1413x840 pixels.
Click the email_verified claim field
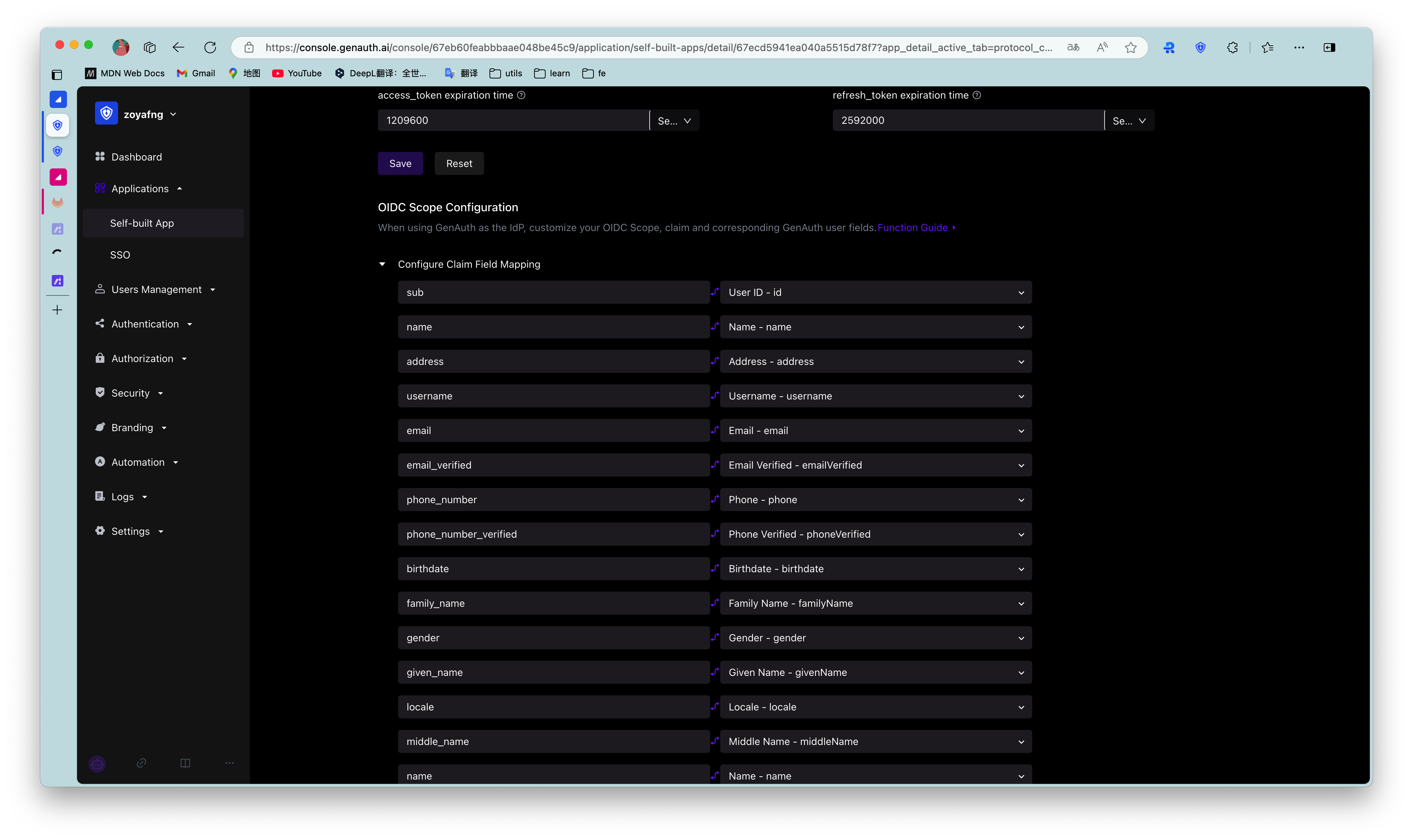[x=554, y=465]
